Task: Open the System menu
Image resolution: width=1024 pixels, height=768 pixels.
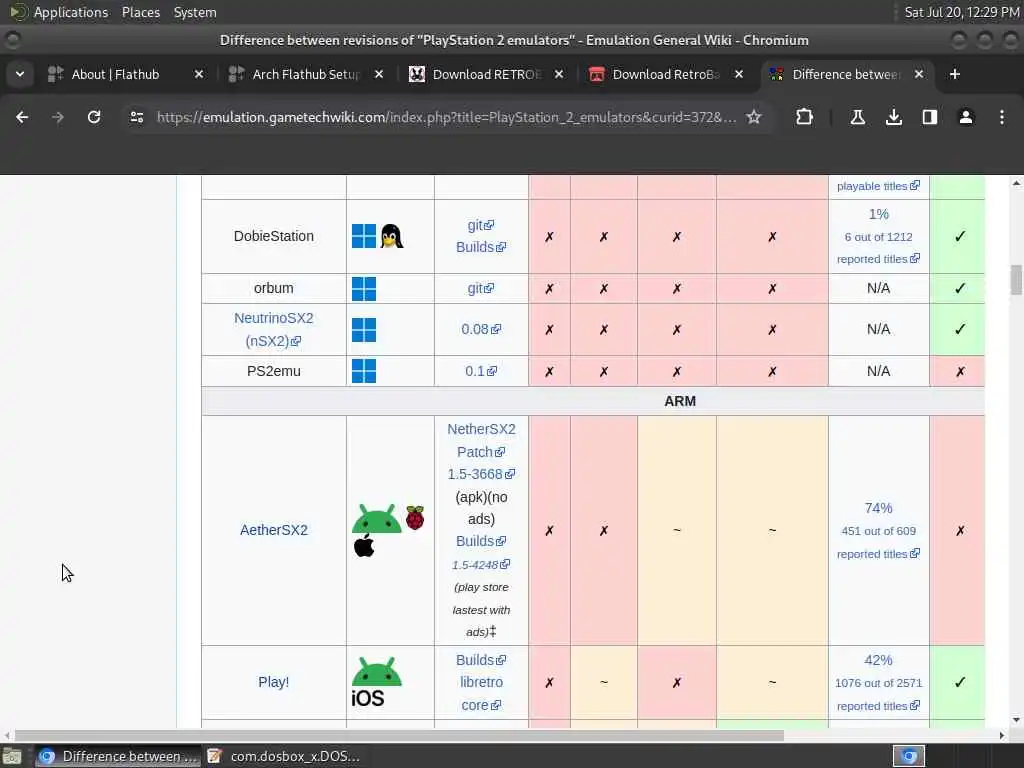Action: [x=195, y=12]
